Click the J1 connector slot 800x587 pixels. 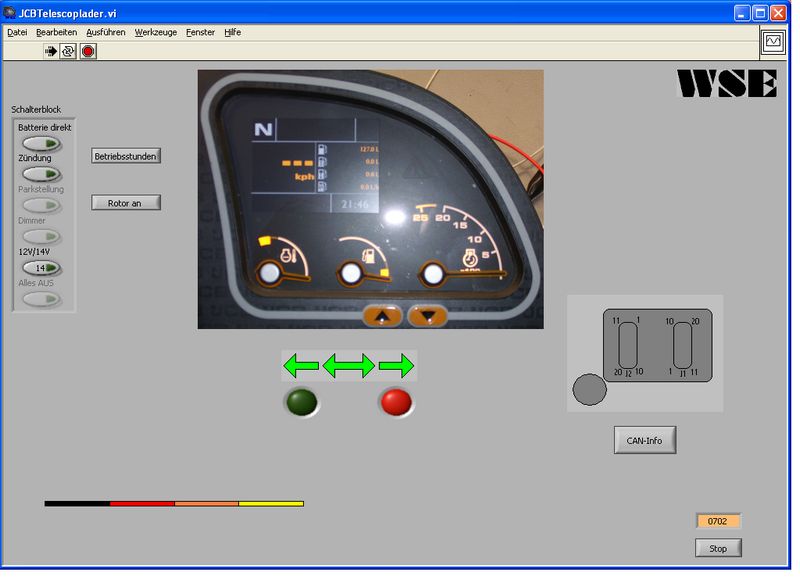point(683,345)
